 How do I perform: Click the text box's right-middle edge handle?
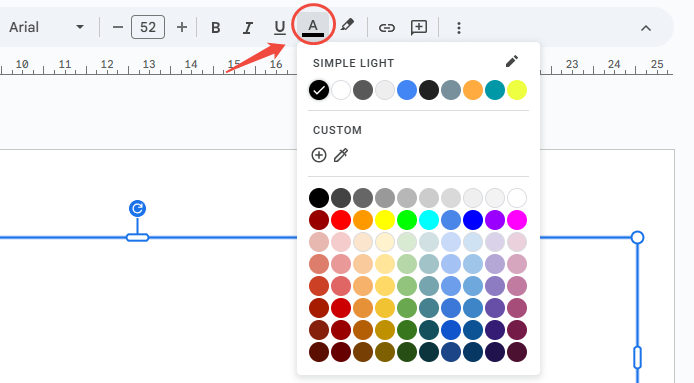(637, 358)
